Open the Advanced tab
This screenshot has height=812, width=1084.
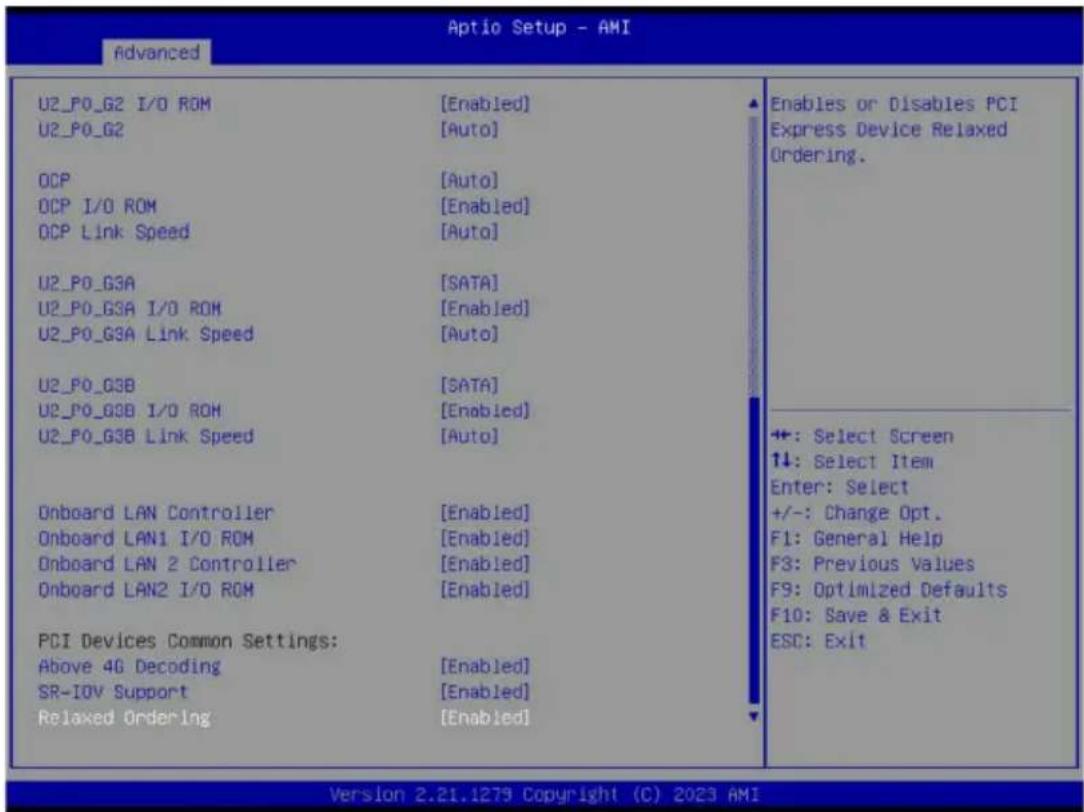pos(156,53)
